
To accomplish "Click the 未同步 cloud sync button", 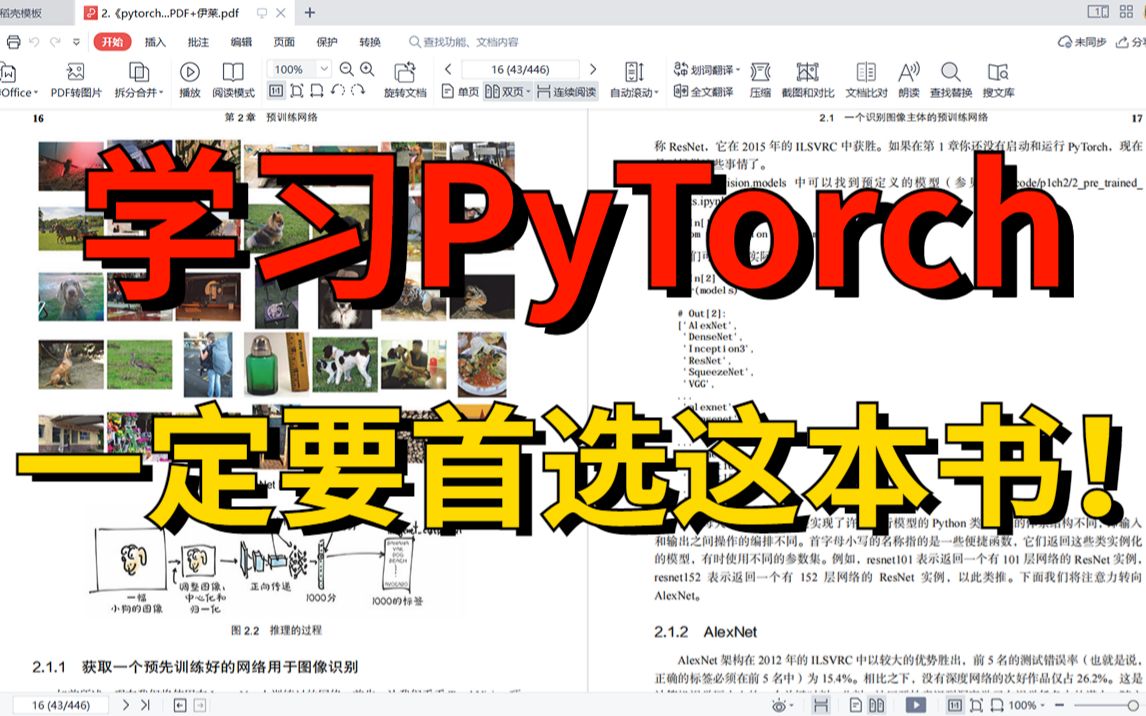I will click(1082, 42).
